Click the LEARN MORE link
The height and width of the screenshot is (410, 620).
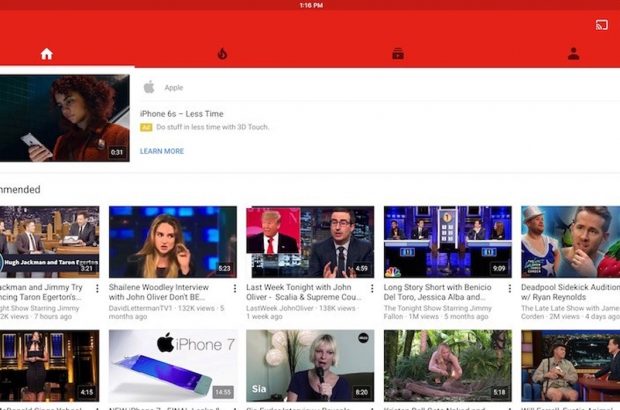(162, 151)
